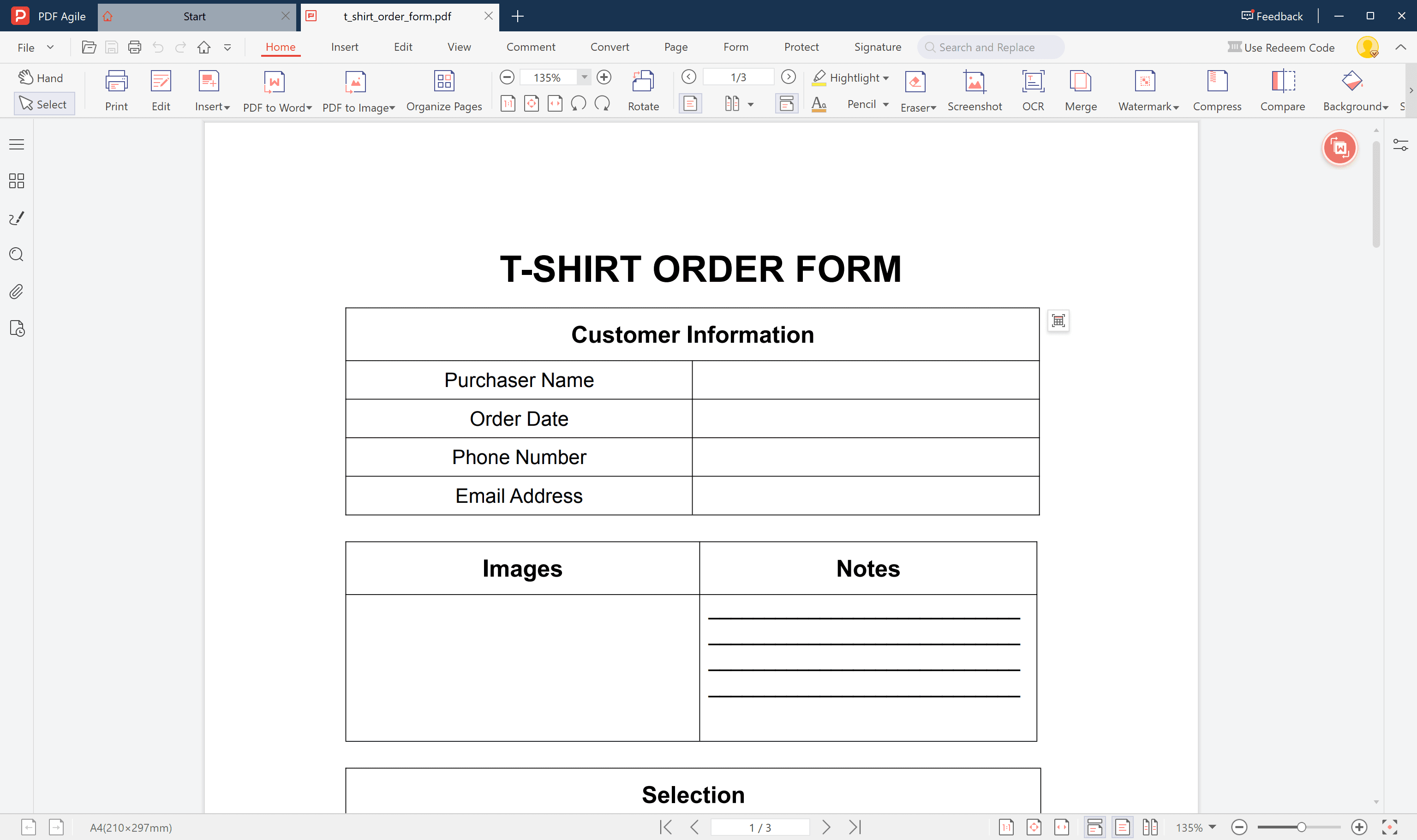This screenshot has height=840, width=1417.
Task: Expand the zoom percentage dropdown in toolbar
Action: (x=584, y=77)
